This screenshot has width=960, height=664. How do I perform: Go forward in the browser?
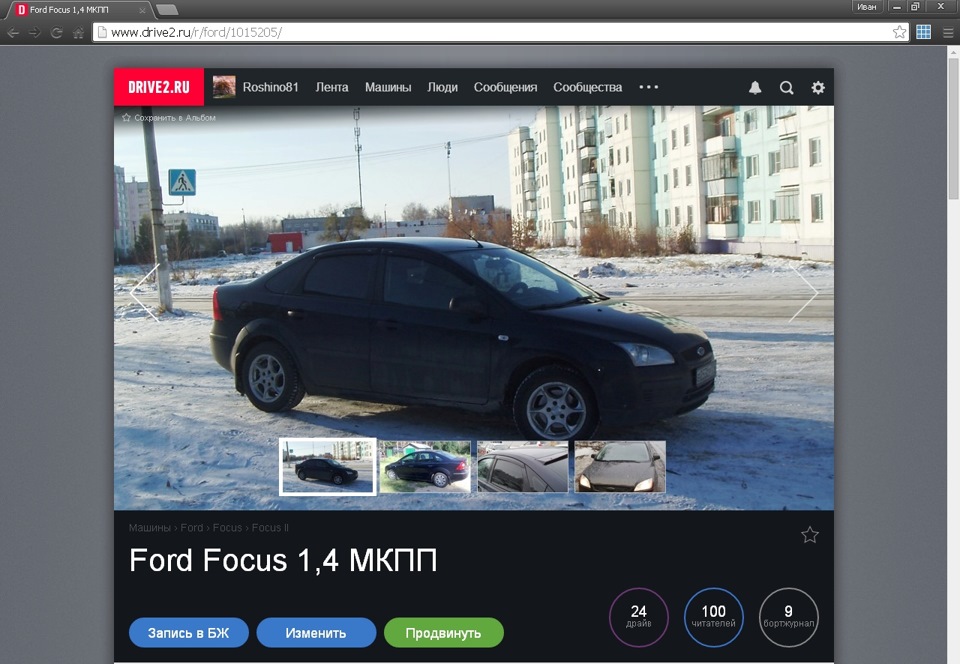tap(34, 32)
